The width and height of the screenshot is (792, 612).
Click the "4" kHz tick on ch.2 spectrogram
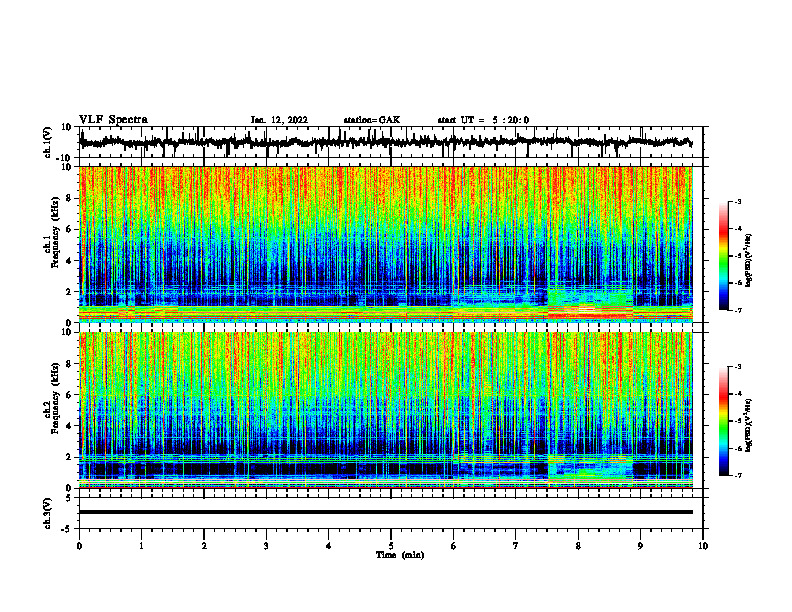tap(69, 426)
